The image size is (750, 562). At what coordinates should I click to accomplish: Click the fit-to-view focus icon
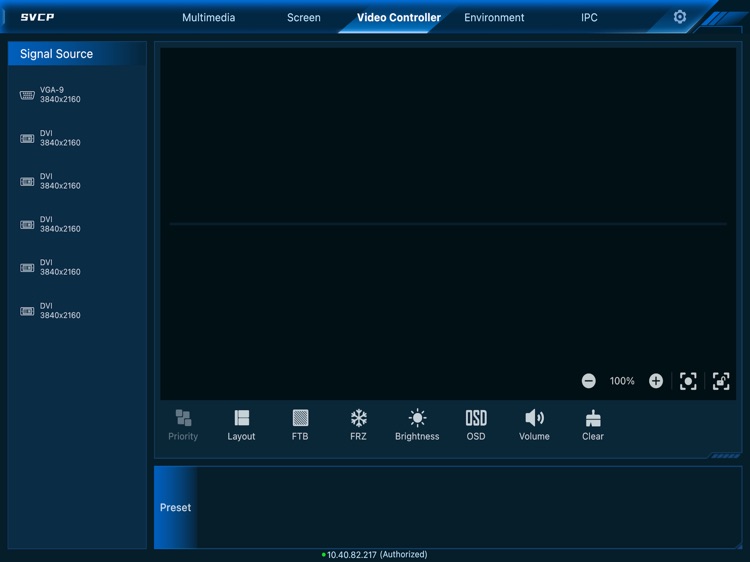(688, 381)
